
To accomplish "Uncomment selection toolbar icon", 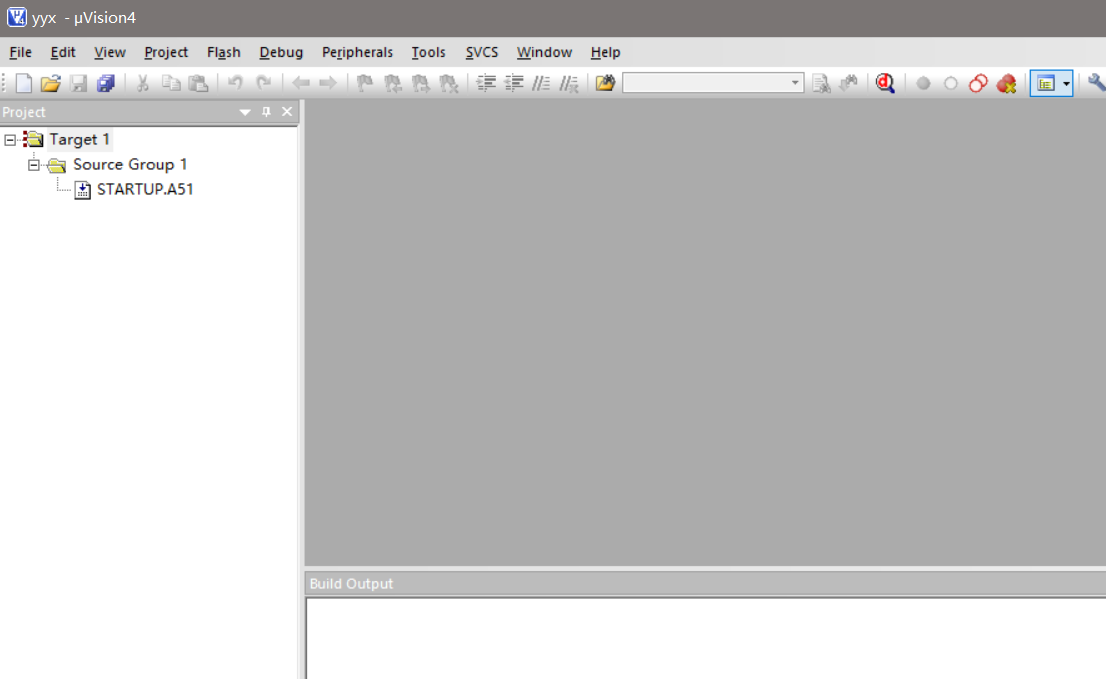I will pos(569,83).
